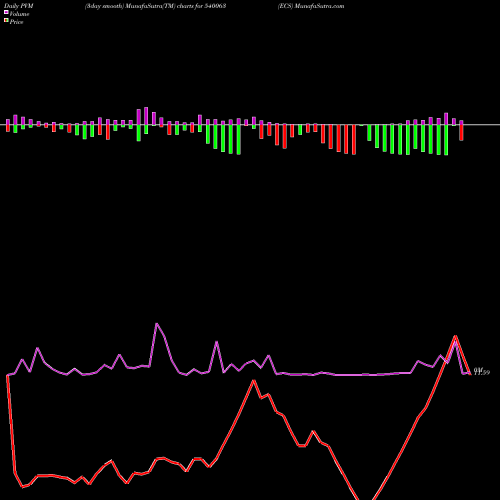The height and width of the screenshot is (500, 500).
Task: Click the green-red Price legend swatch
Action: coord(6,21)
